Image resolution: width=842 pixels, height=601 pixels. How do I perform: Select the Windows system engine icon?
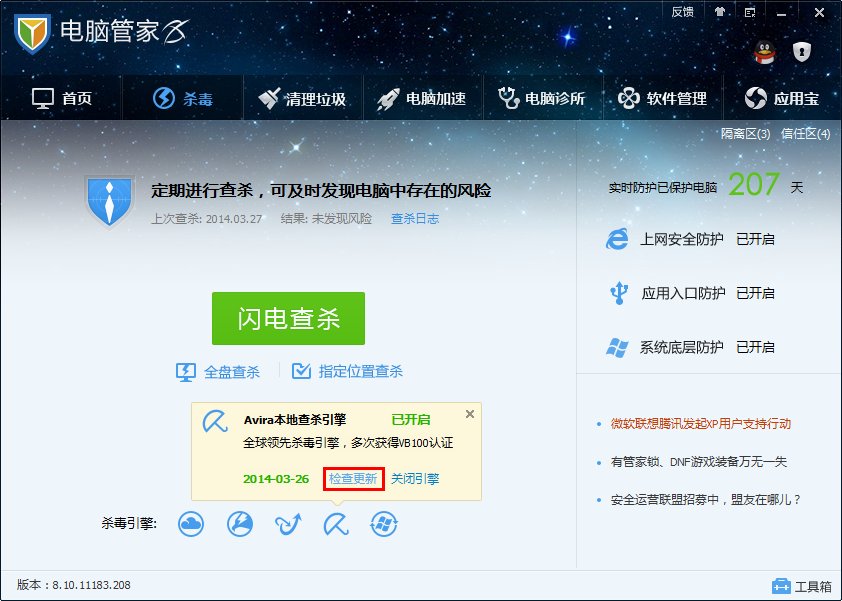click(384, 523)
